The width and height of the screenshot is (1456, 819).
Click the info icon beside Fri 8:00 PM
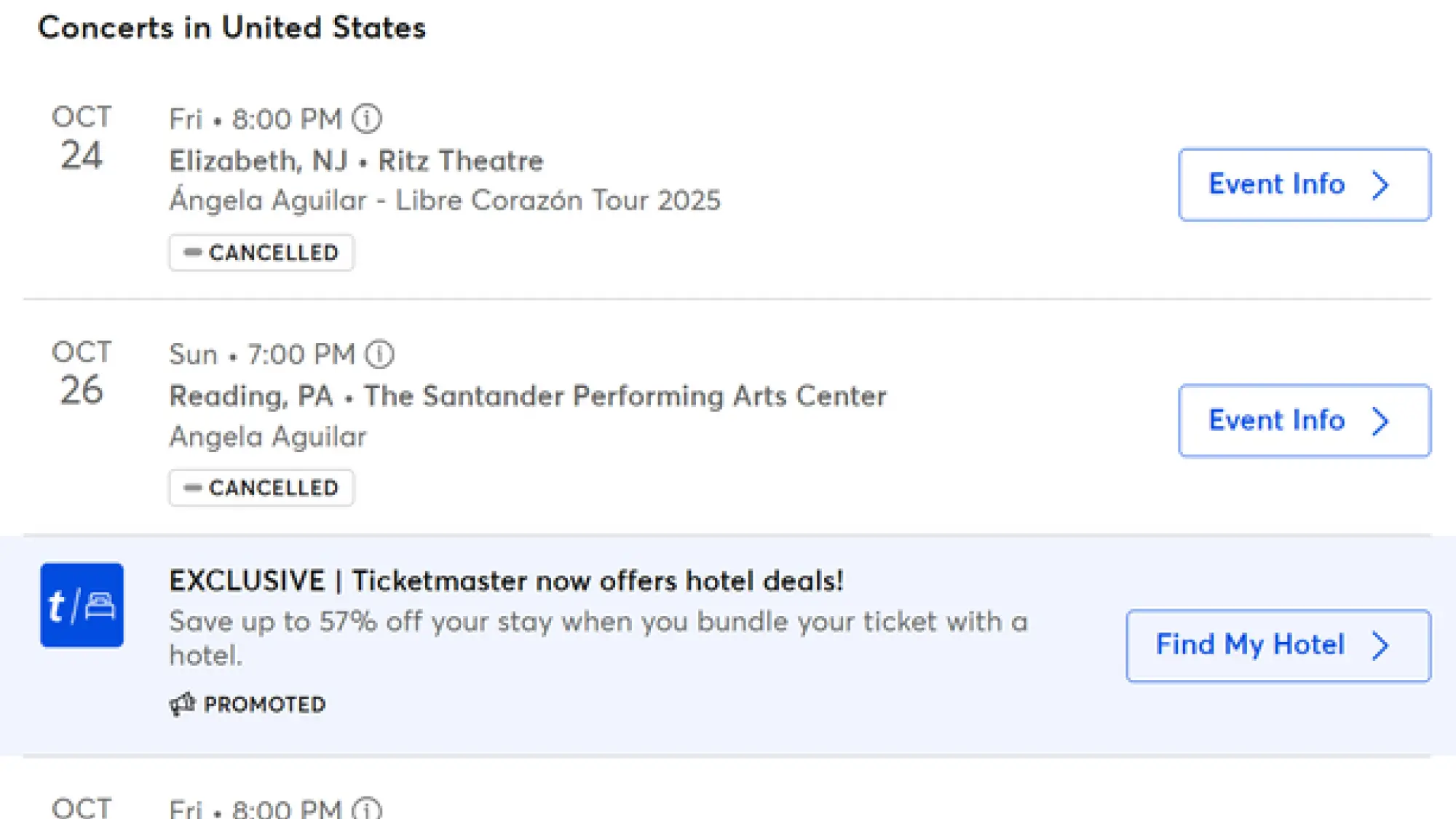[367, 119]
